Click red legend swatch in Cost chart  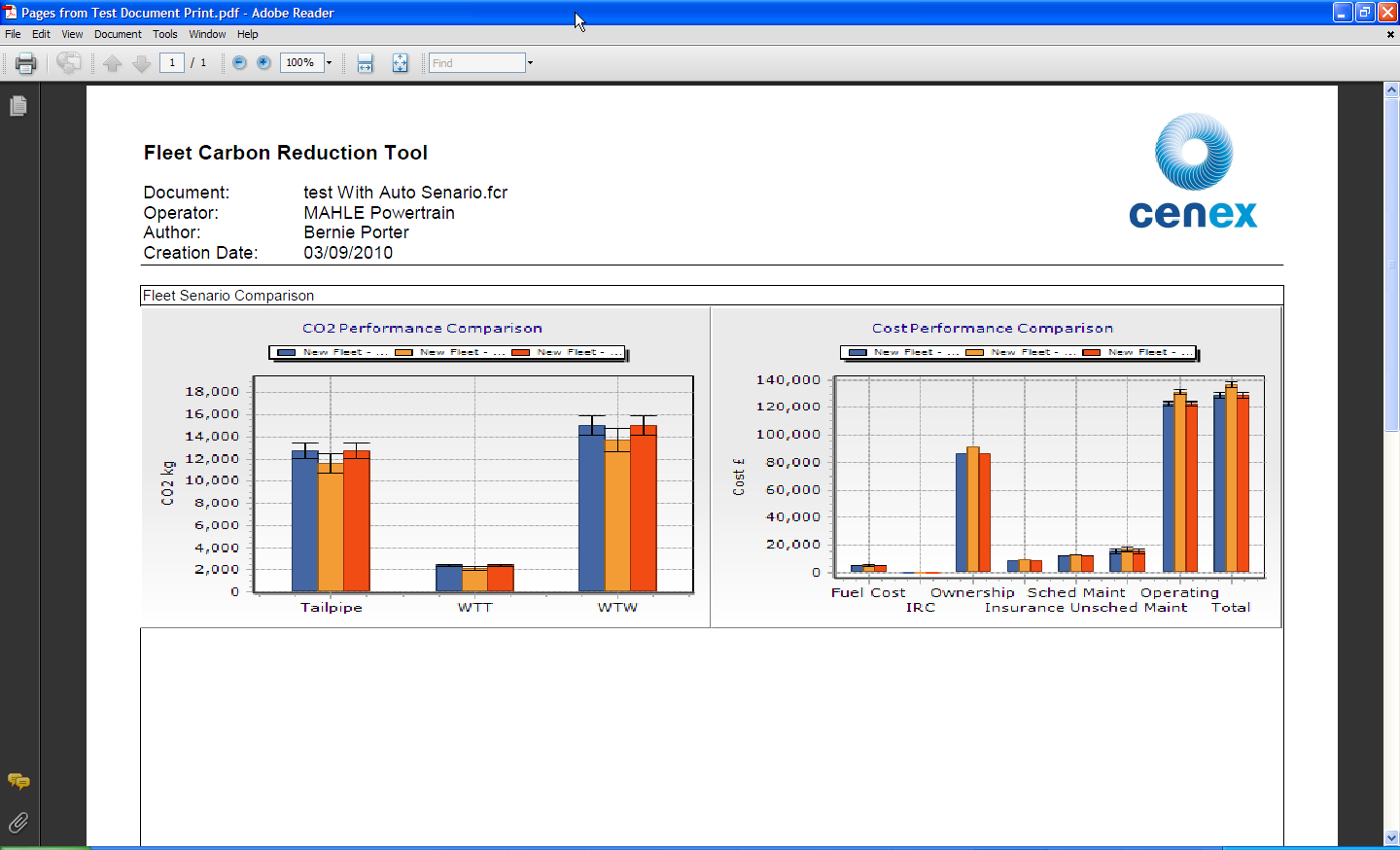click(x=1092, y=353)
